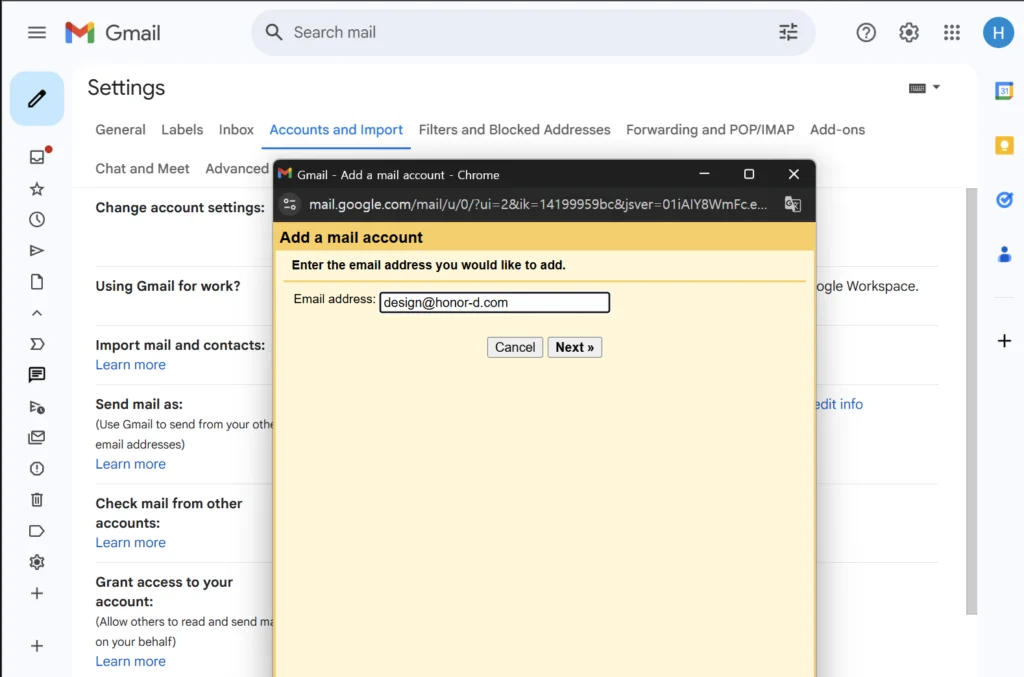Click the Email address input field
The image size is (1024, 677).
(x=494, y=302)
